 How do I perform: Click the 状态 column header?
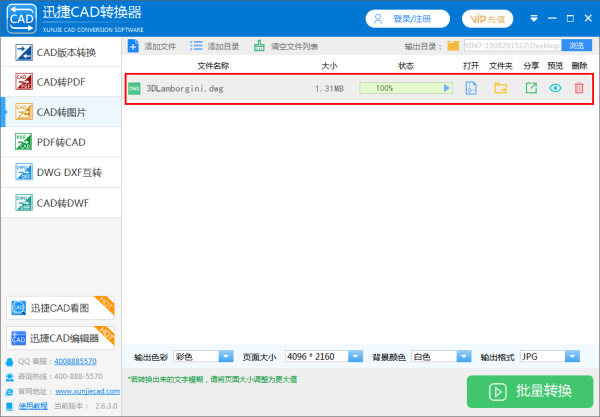[406, 66]
